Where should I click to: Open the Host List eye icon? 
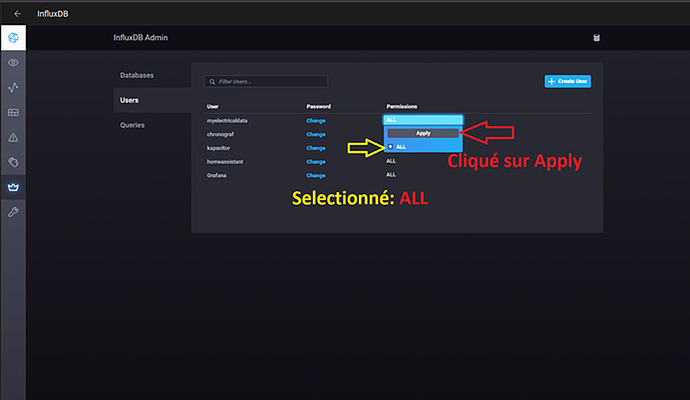pyautogui.click(x=13, y=62)
